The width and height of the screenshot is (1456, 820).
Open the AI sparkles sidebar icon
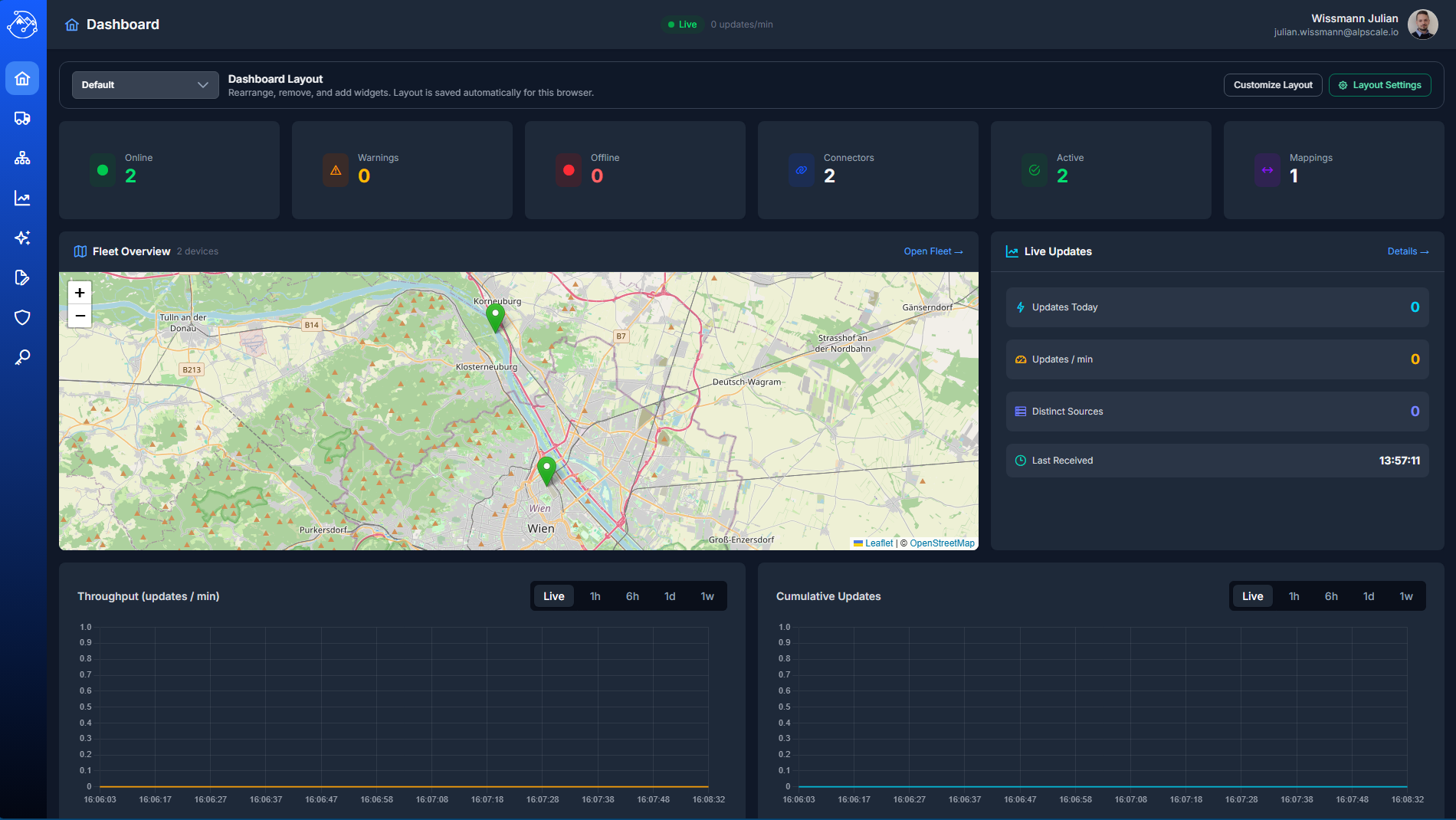click(x=22, y=238)
